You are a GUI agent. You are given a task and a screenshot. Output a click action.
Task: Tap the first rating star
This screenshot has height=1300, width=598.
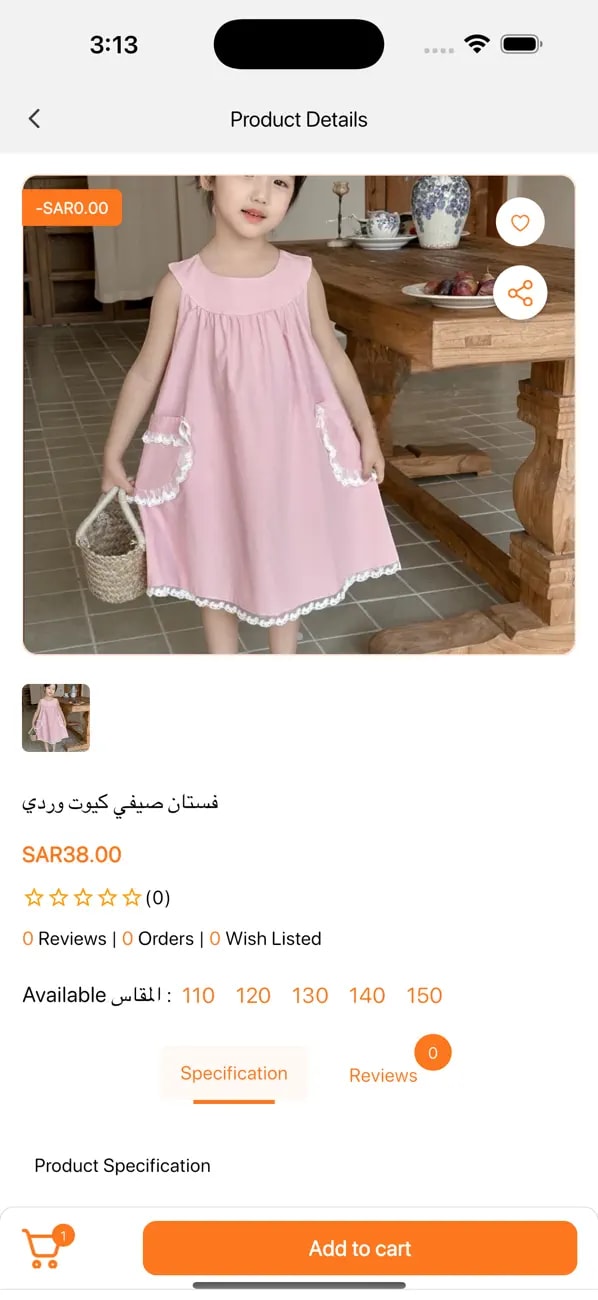pos(34,898)
